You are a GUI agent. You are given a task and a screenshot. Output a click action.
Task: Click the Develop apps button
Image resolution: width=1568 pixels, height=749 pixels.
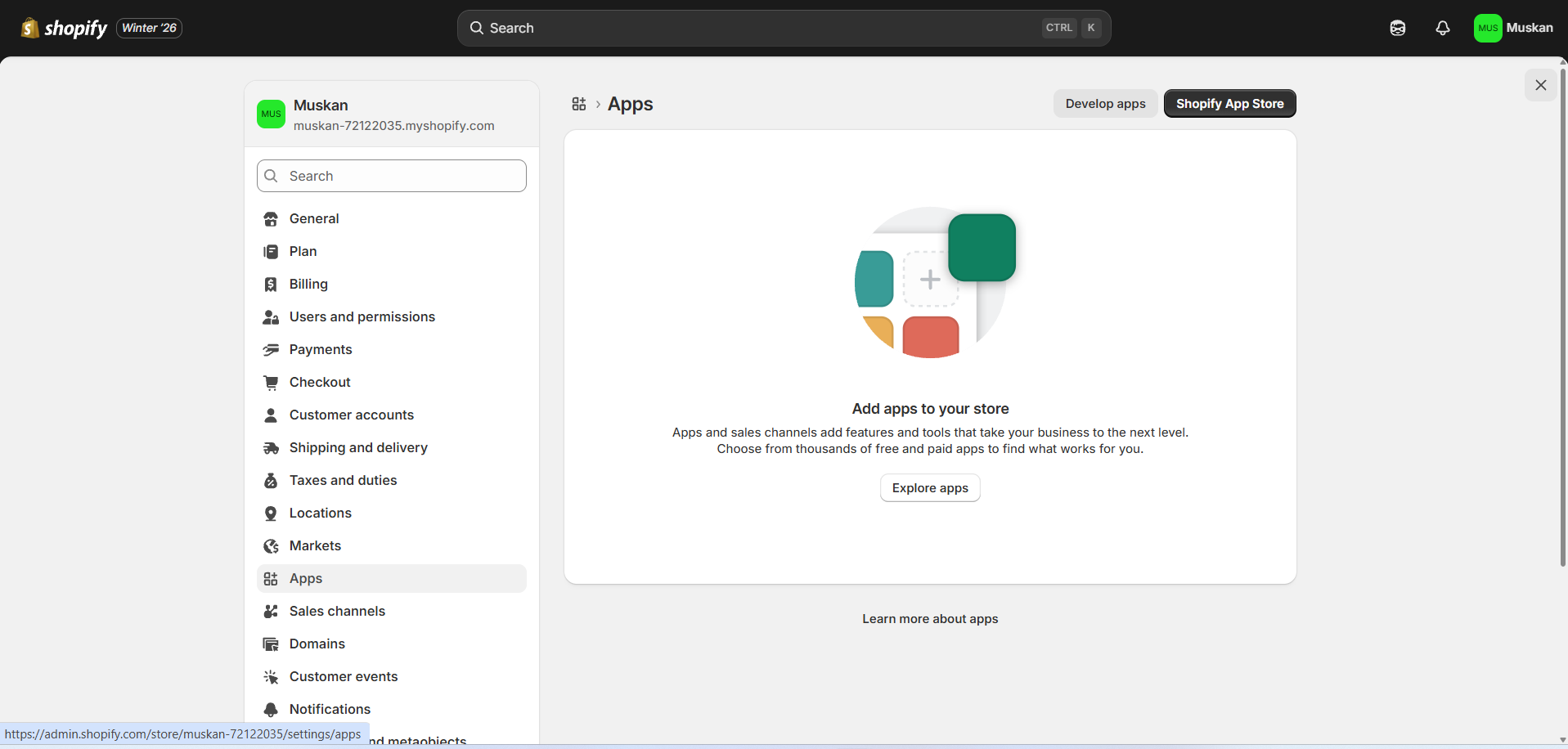pos(1105,104)
